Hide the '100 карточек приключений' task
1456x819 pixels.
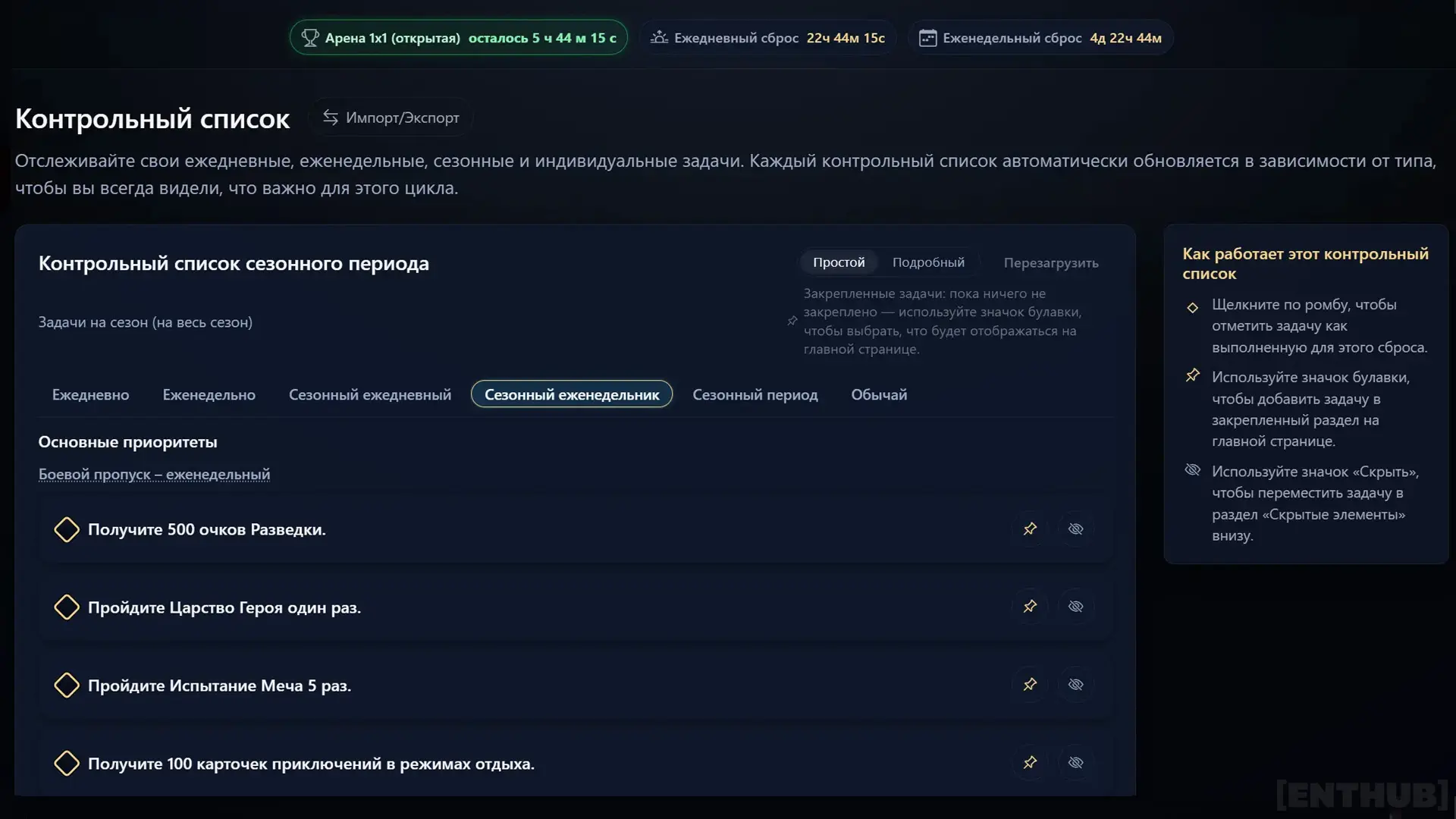[1075, 762]
